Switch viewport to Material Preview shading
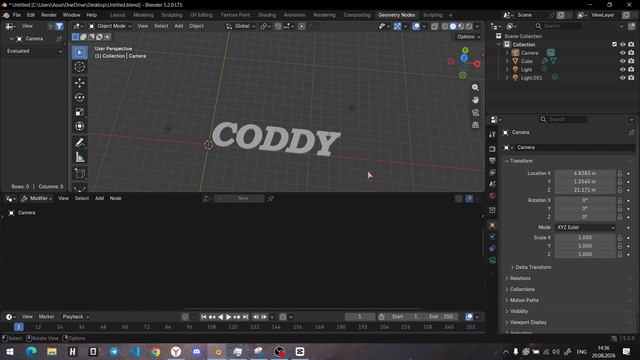 pos(461,26)
